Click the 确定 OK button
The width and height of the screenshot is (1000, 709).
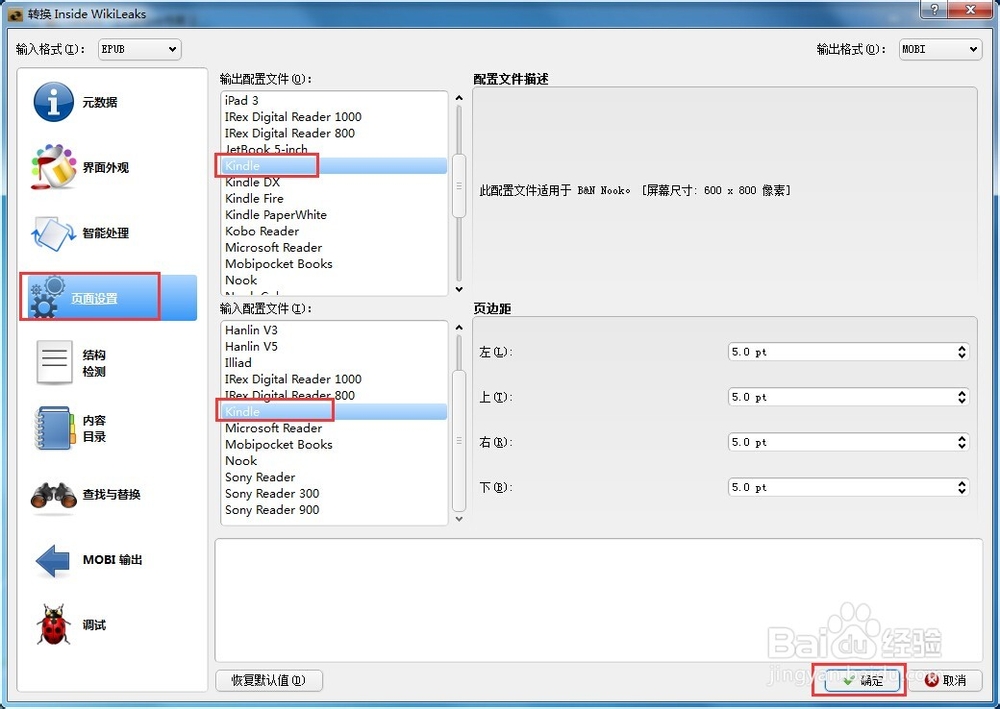862,680
